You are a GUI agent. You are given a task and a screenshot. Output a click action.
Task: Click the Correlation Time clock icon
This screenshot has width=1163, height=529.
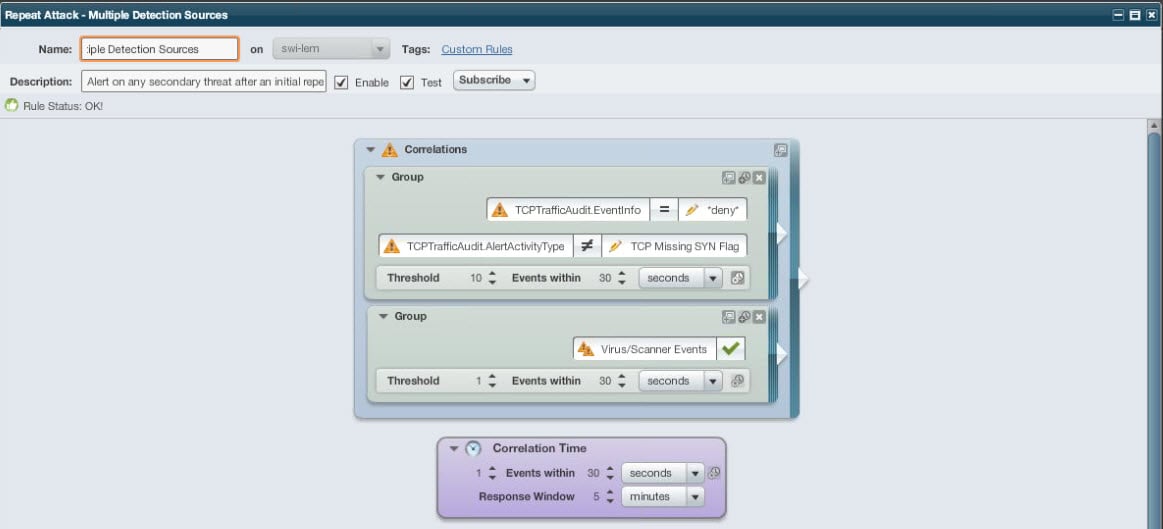tap(473, 448)
